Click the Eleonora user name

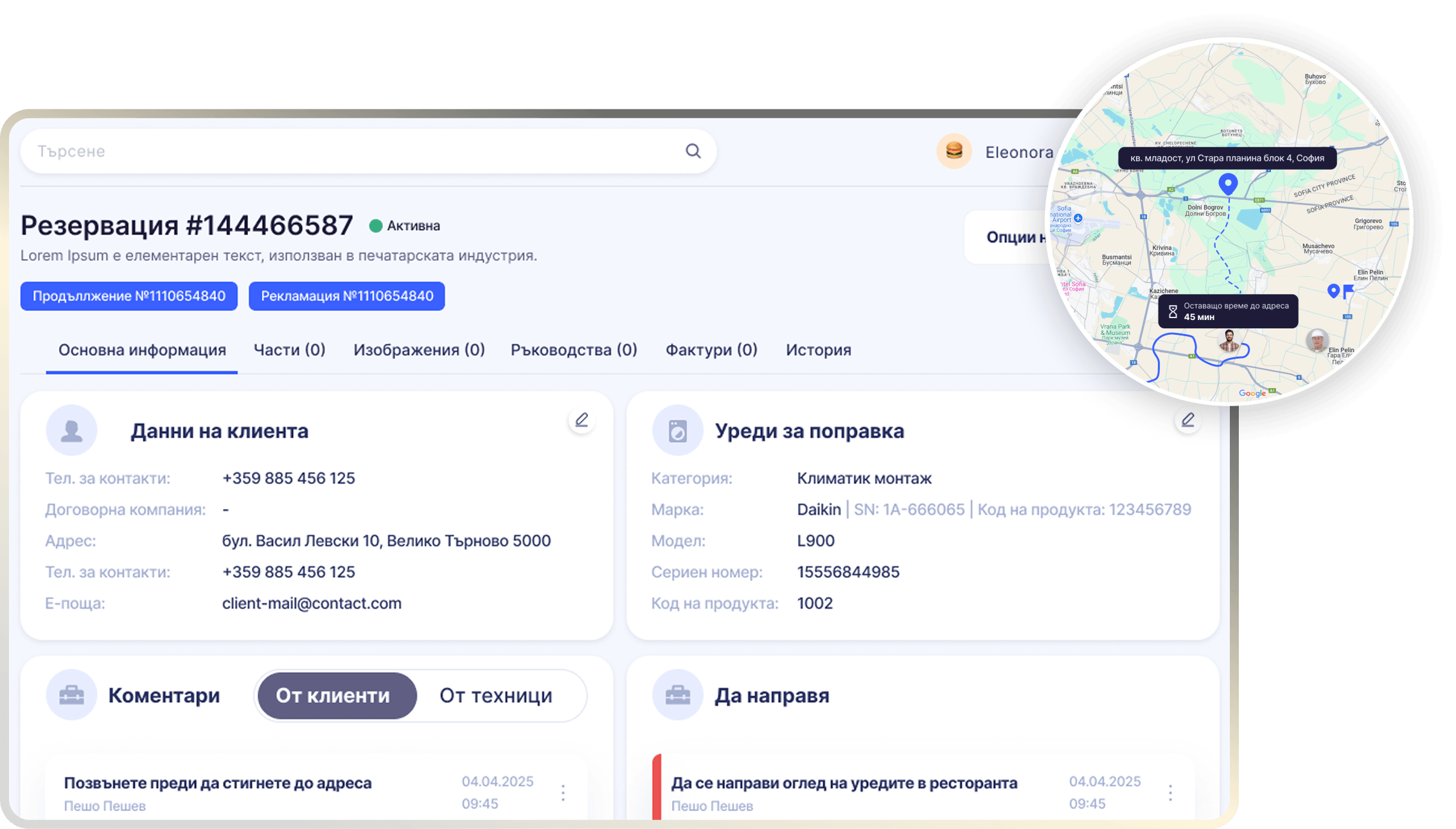[1019, 152]
